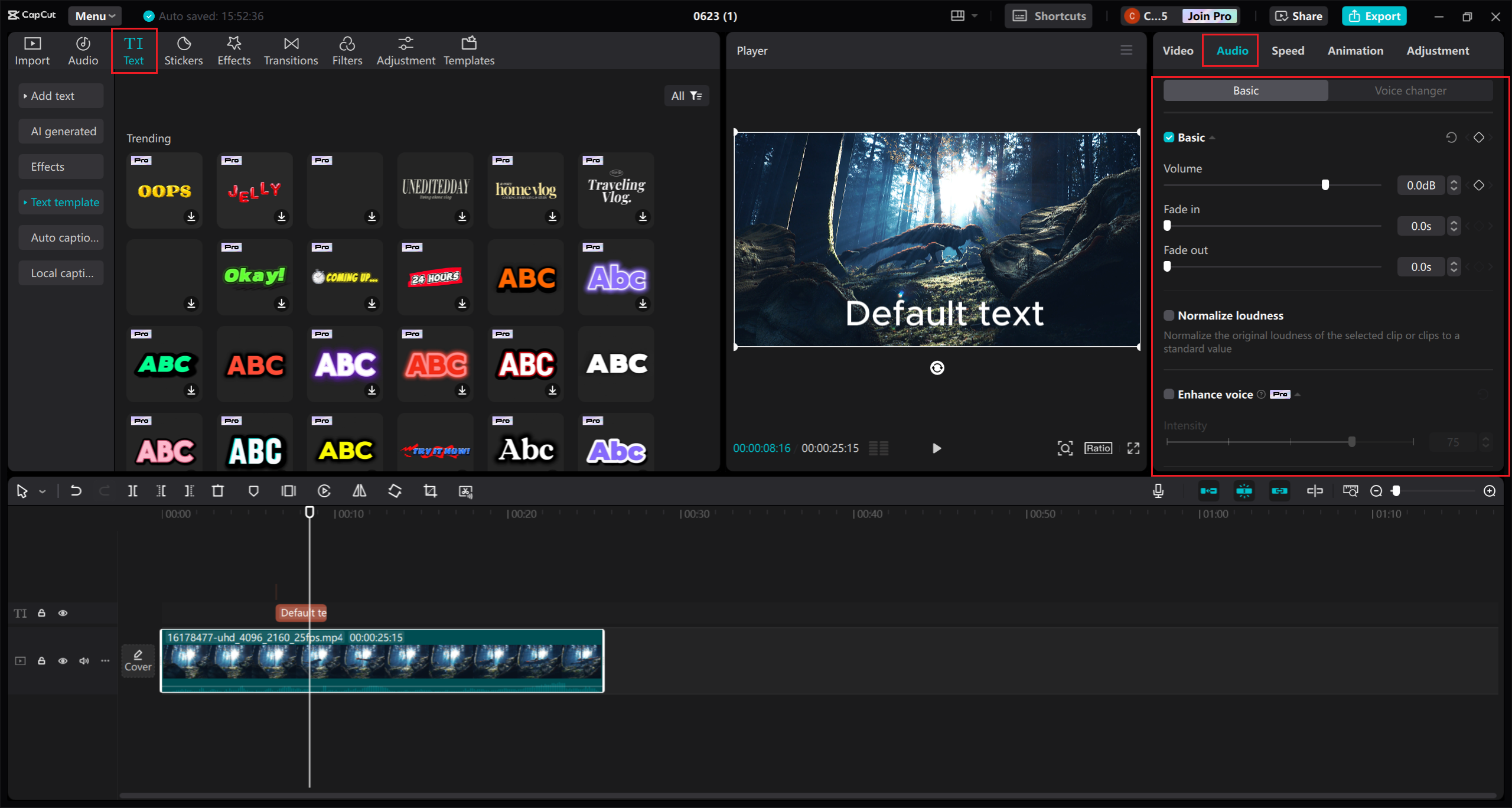Enable the Normalize loudness checkbox
The image size is (1512, 808).
coord(1169,315)
